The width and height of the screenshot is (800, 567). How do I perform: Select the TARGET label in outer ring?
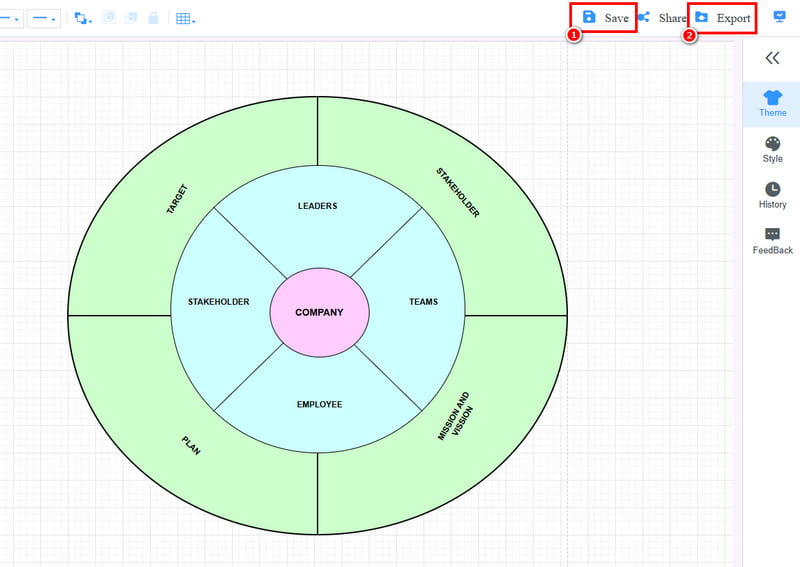tap(177, 200)
